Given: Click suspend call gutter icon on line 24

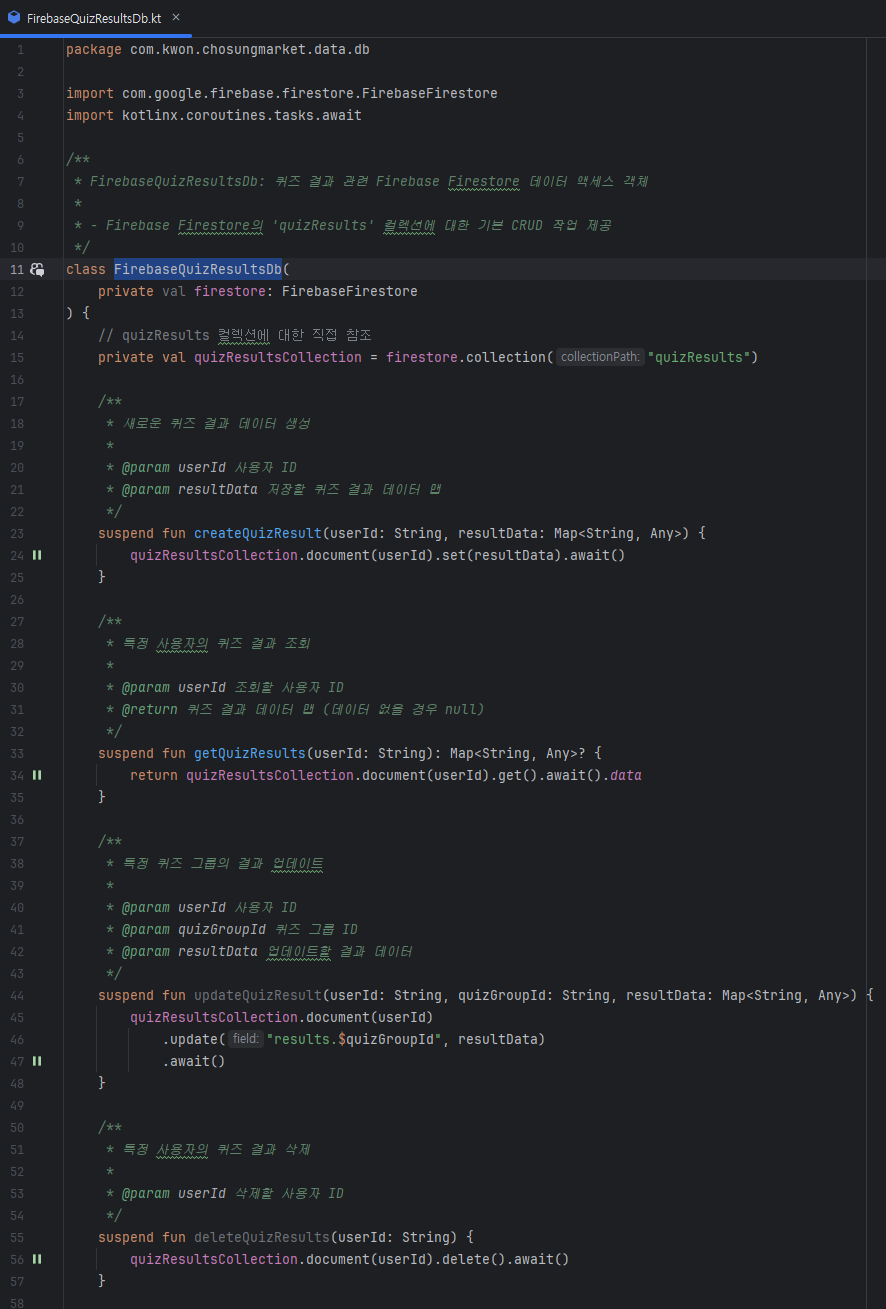Looking at the screenshot, I should coord(37,555).
